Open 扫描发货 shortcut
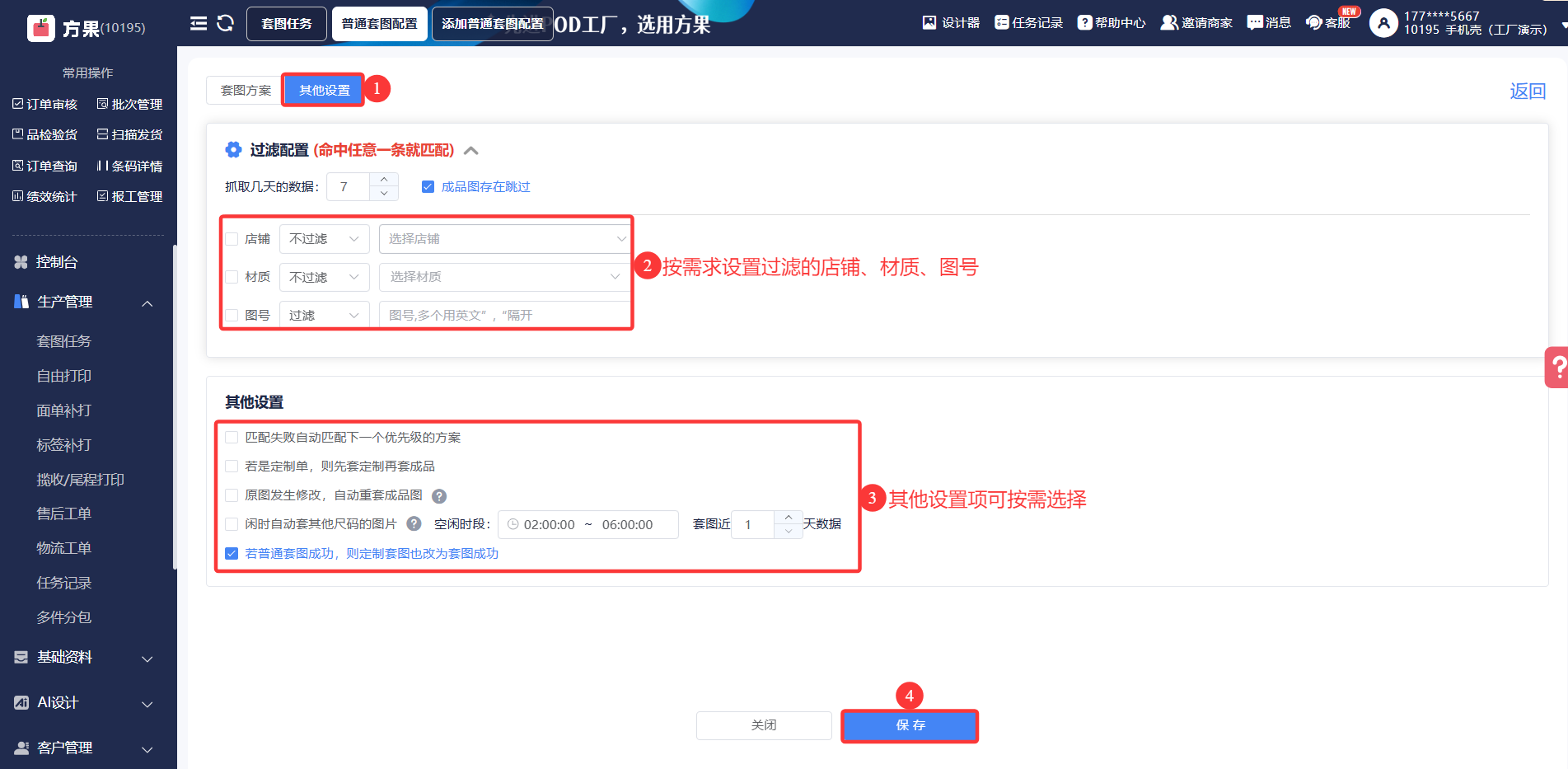1568x769 pixels. click(130, 134)
